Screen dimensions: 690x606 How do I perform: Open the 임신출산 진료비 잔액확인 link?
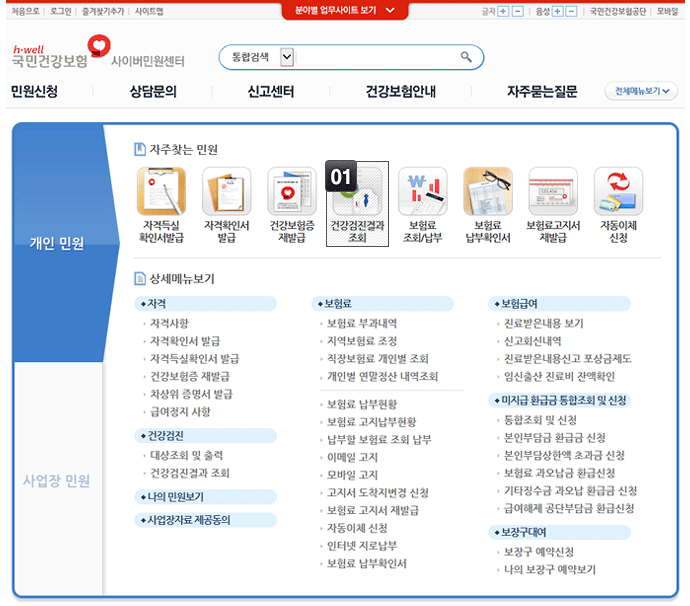tap(559, 376)
